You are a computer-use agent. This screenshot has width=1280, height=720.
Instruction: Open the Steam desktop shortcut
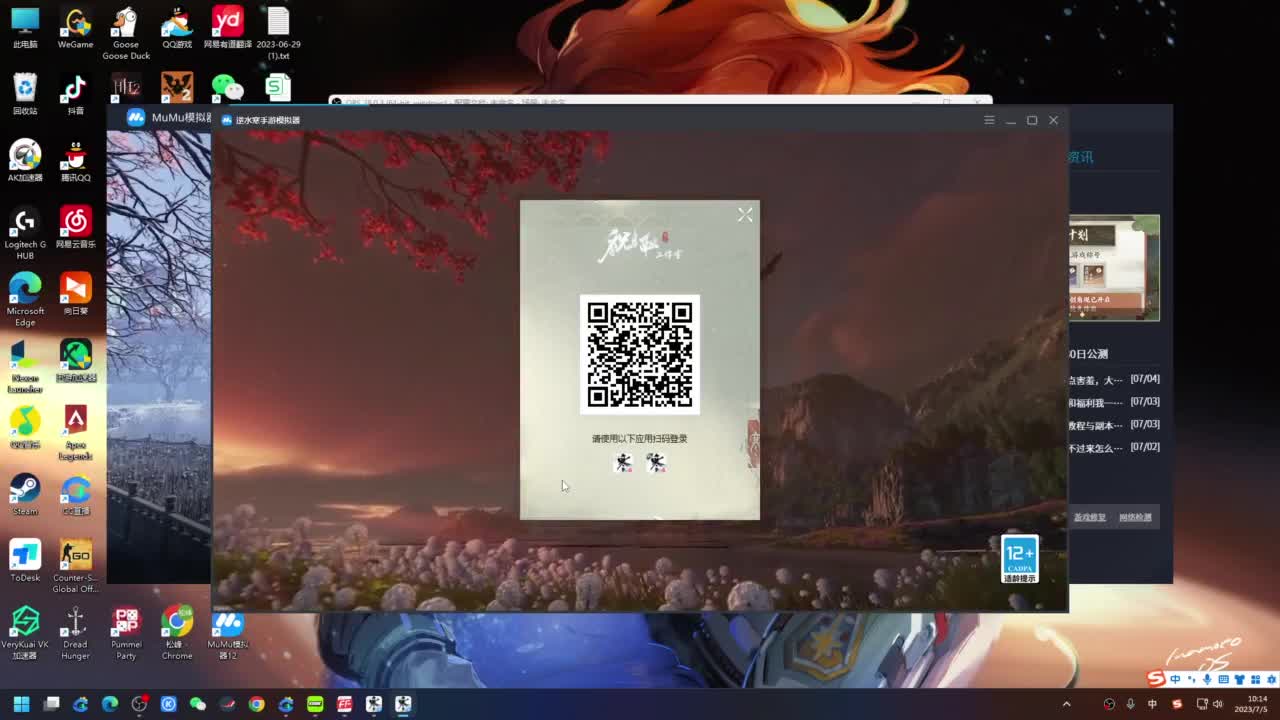click(x=25, y=494)
